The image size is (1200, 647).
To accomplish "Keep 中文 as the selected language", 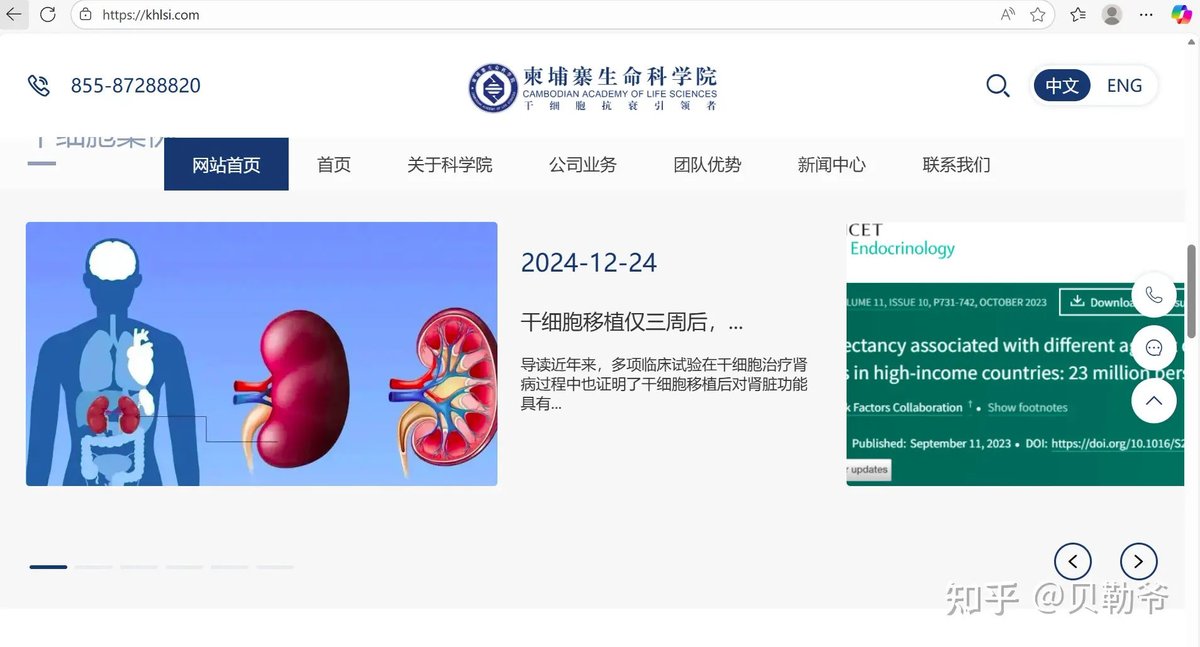I will pyautogui.click(x=1061, y=86).
